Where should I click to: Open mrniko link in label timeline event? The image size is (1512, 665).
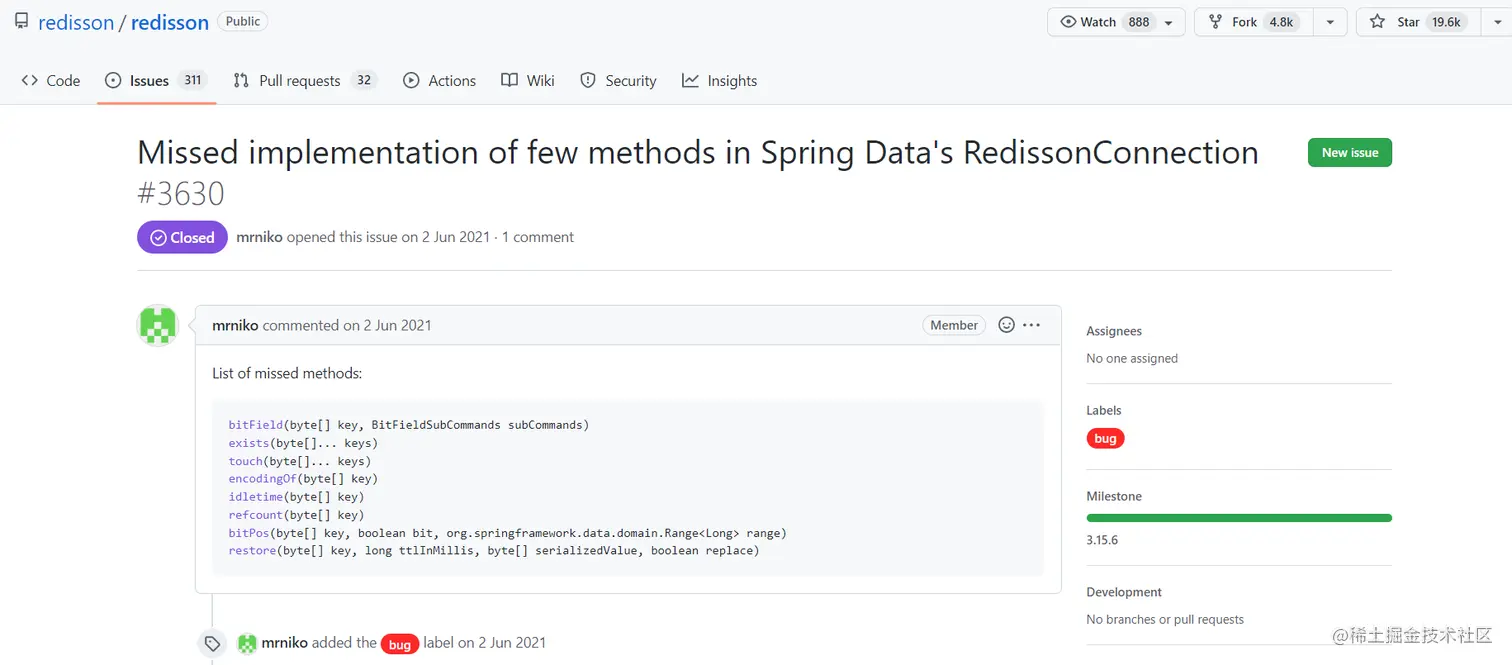pos(284,643)
